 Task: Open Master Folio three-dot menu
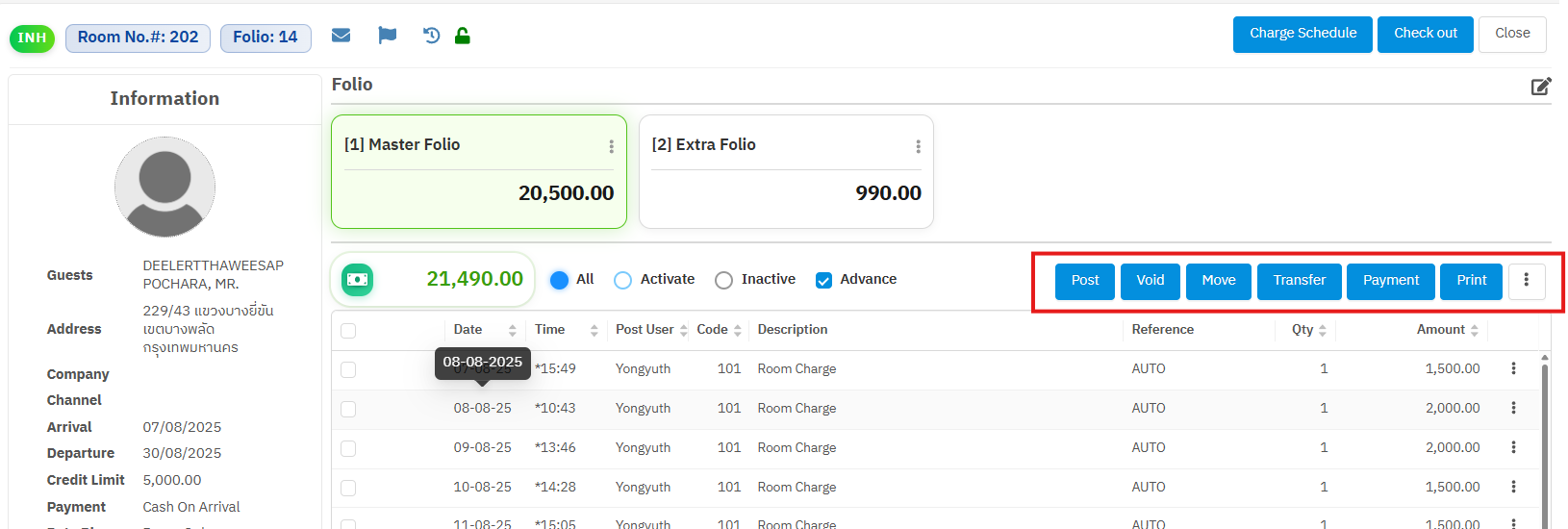611,146
